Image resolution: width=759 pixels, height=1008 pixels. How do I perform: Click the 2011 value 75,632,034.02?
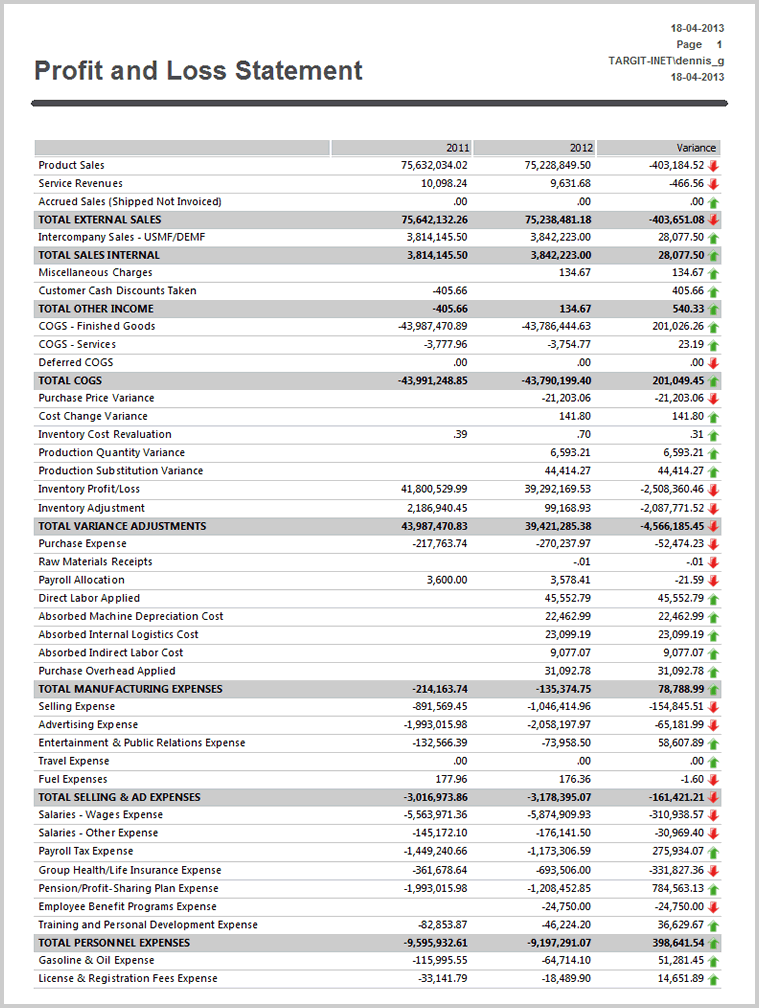[x=434, y=165]
